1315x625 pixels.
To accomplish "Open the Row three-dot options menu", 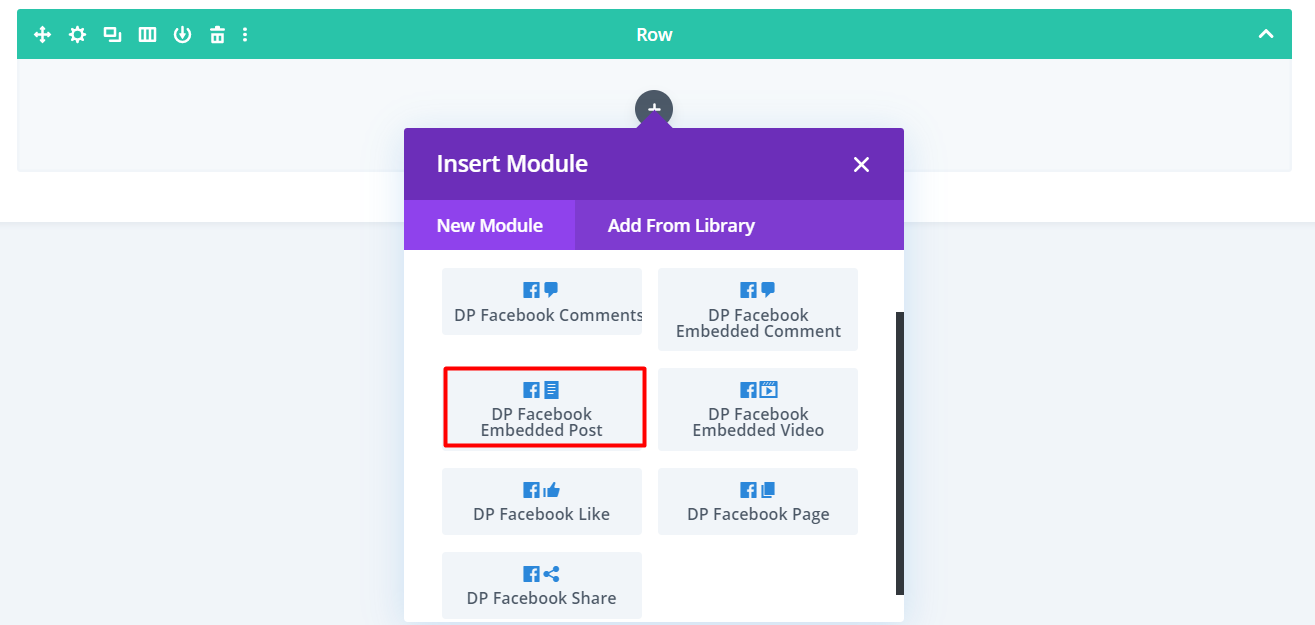I will pyautogui.click(x=246, y=33).
